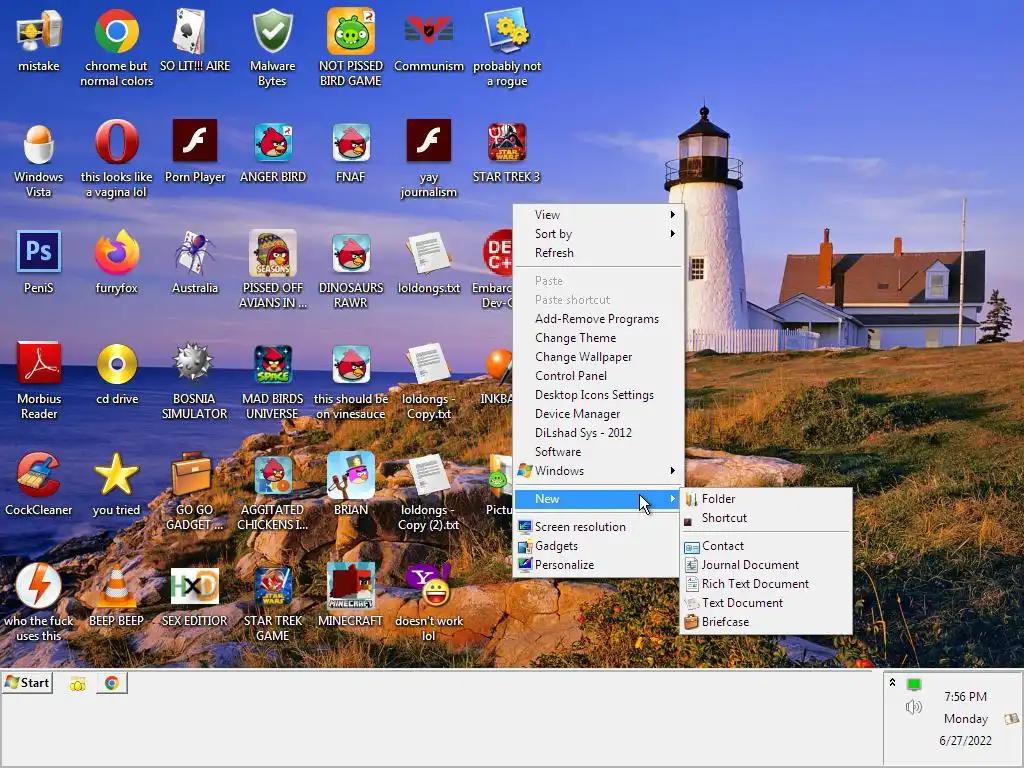Expand the highlighted New submenu entry
The height and width of the screenshot is (768, 1024).
(x=598, y=499)
